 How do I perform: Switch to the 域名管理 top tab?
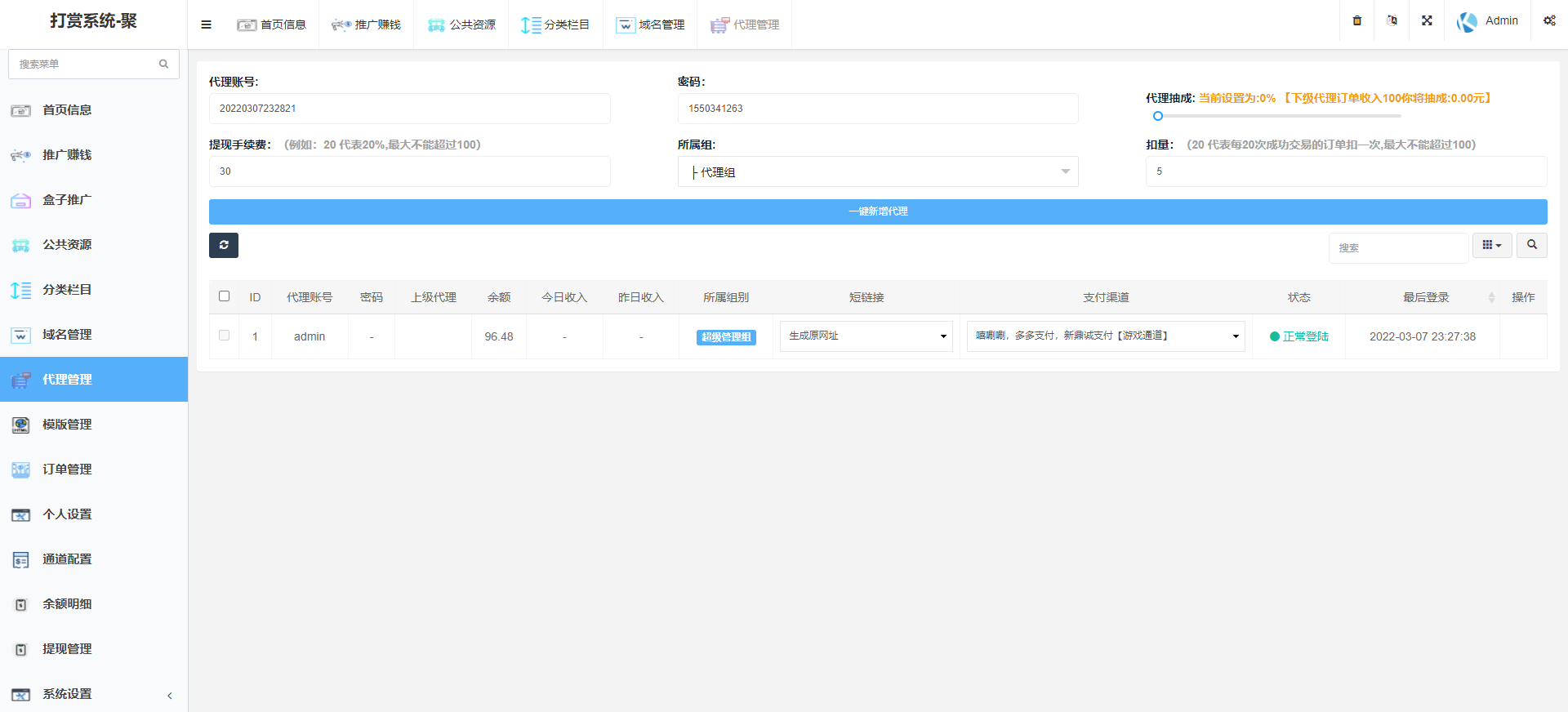pyautogui.click(x=651, y=24)
